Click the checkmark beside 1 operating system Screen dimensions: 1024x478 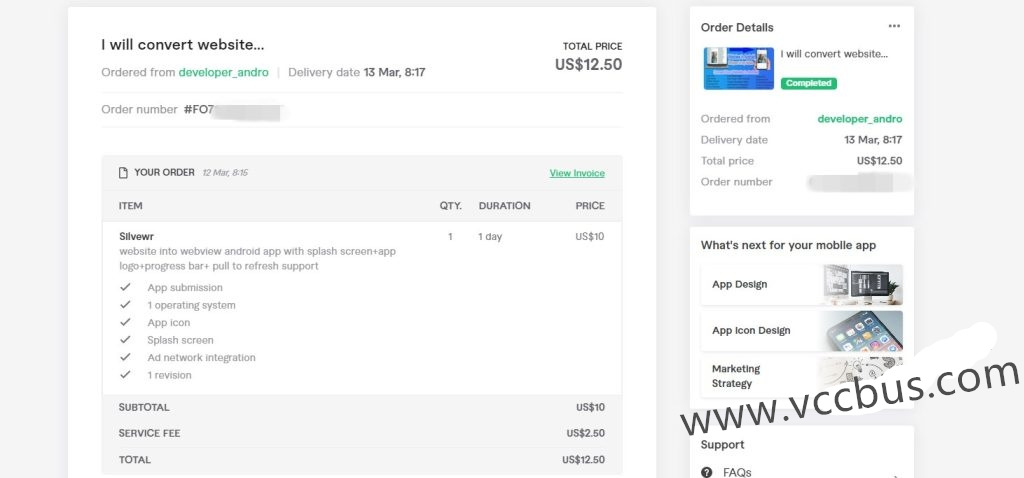(126, 305)
